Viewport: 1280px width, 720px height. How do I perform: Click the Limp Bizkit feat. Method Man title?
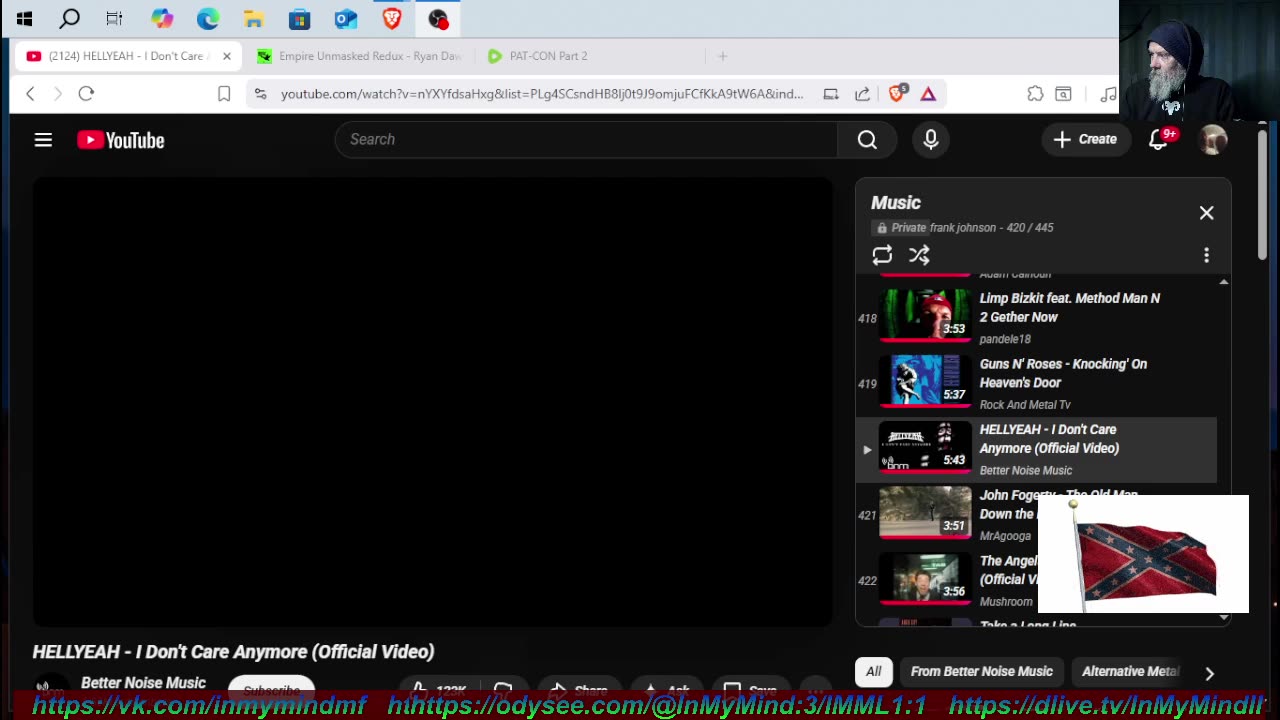tap(1070, 307)
